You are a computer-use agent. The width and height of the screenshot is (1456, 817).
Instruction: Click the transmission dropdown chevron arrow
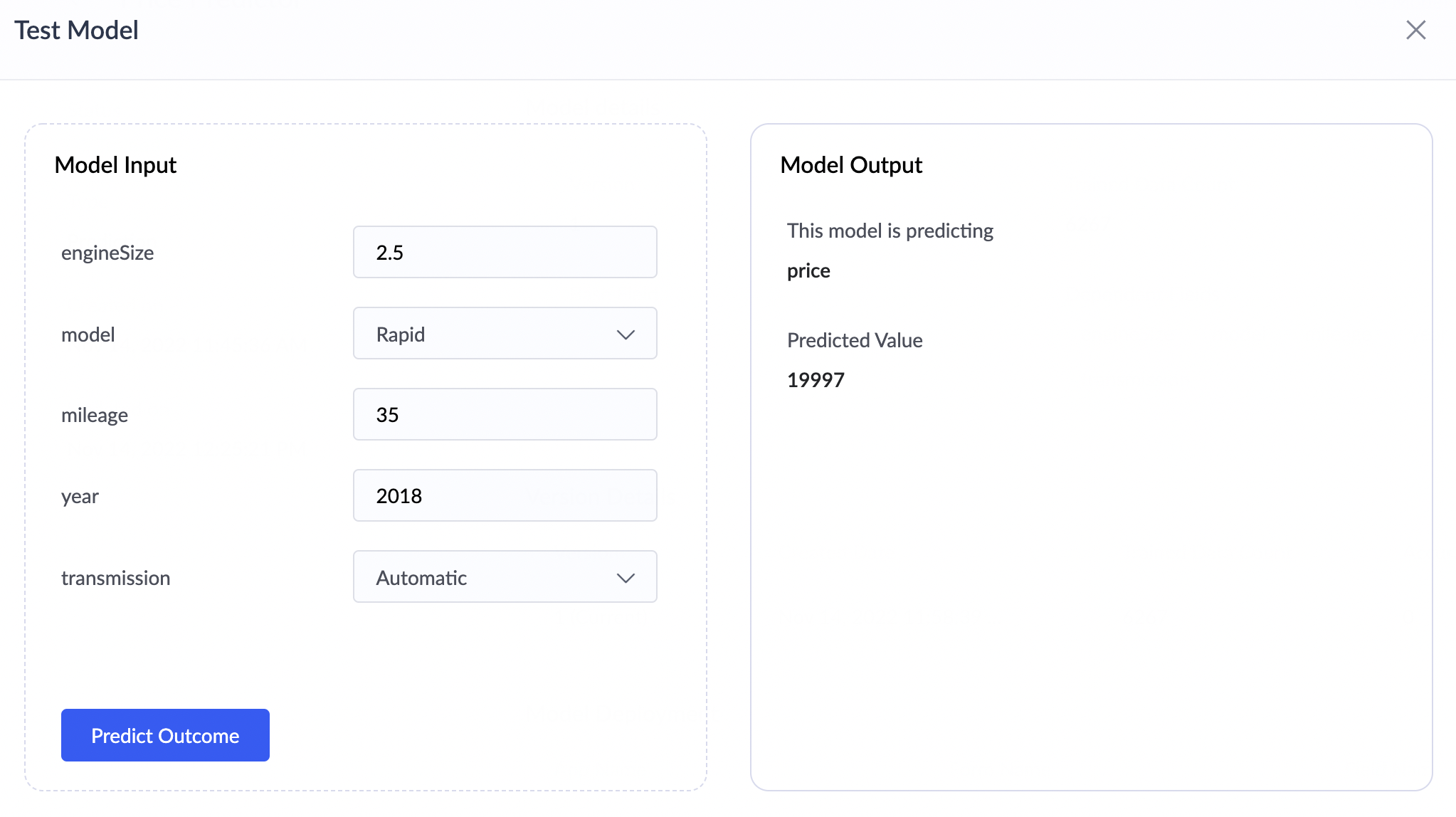pyautogui.click(x=626, y=578)
